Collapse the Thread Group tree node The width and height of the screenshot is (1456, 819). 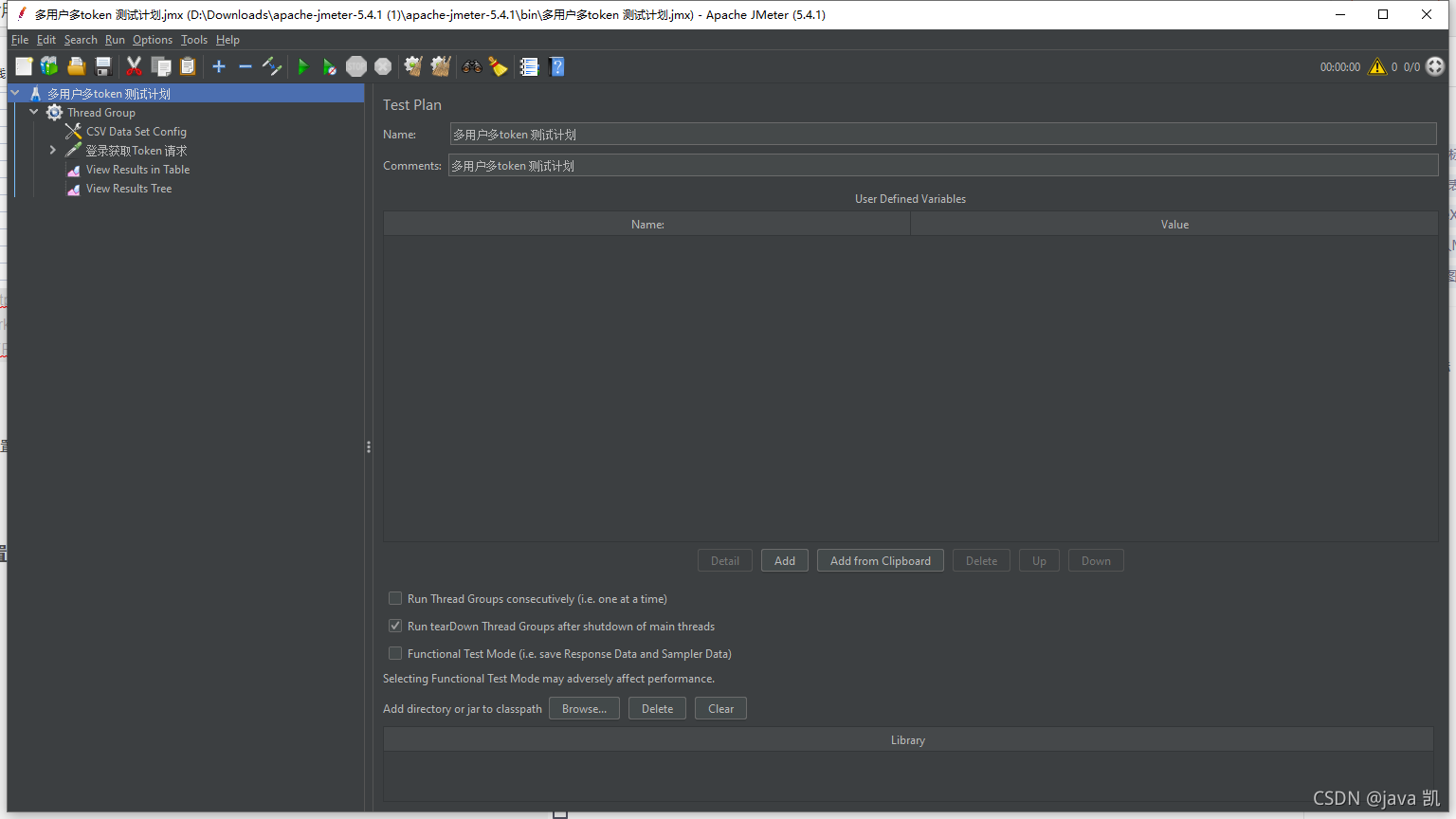click(x=35, y=112)
